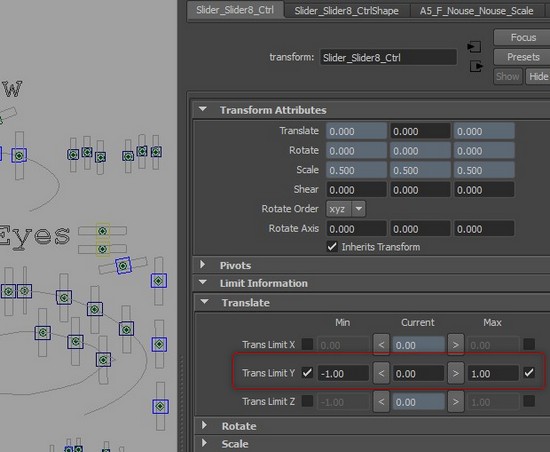Edit the transform name field
Image resolution: width=550 pixels, height=452 pixels.
[x=388, y=58]
